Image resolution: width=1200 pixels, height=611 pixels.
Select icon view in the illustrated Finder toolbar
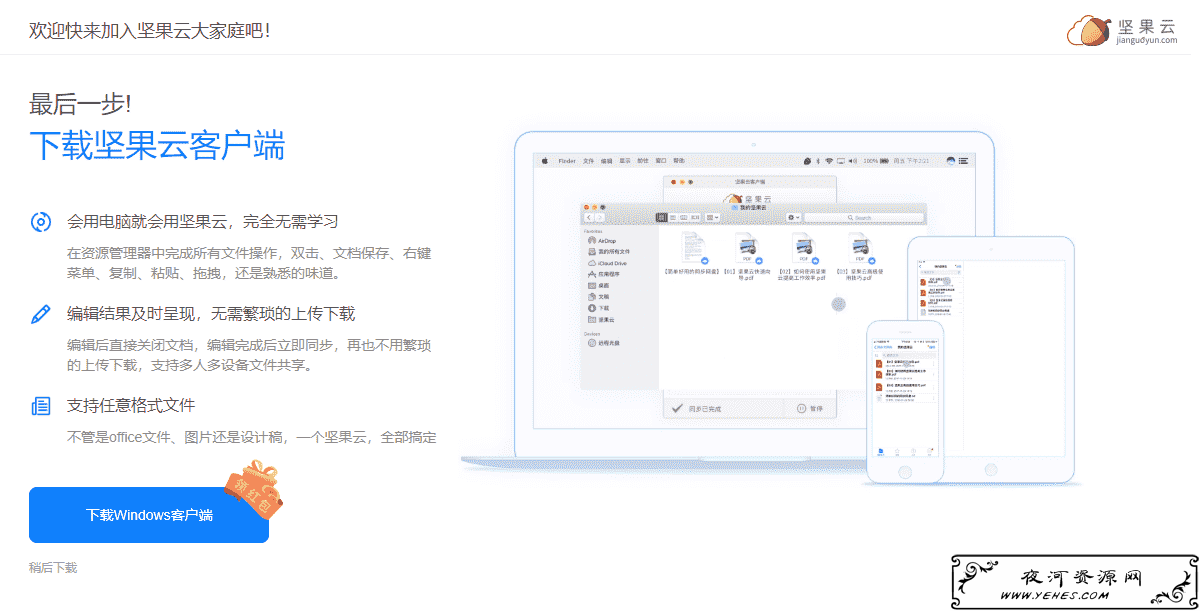tap(661, 217)
